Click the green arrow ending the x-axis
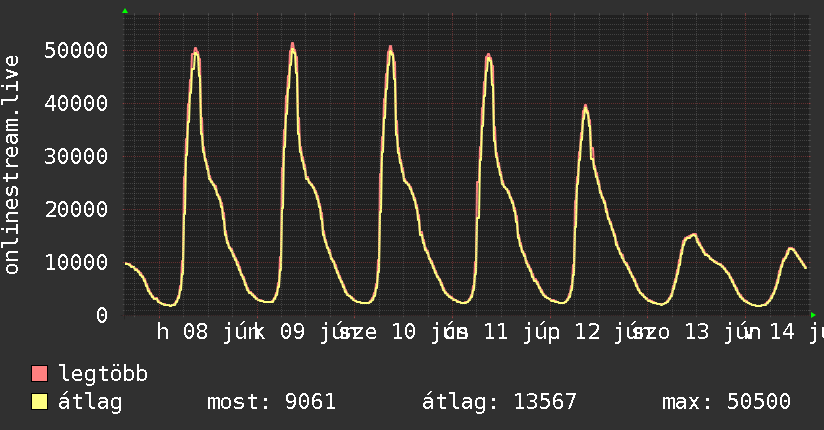Screen dimensions: 824x430 [x=813, y=315]
